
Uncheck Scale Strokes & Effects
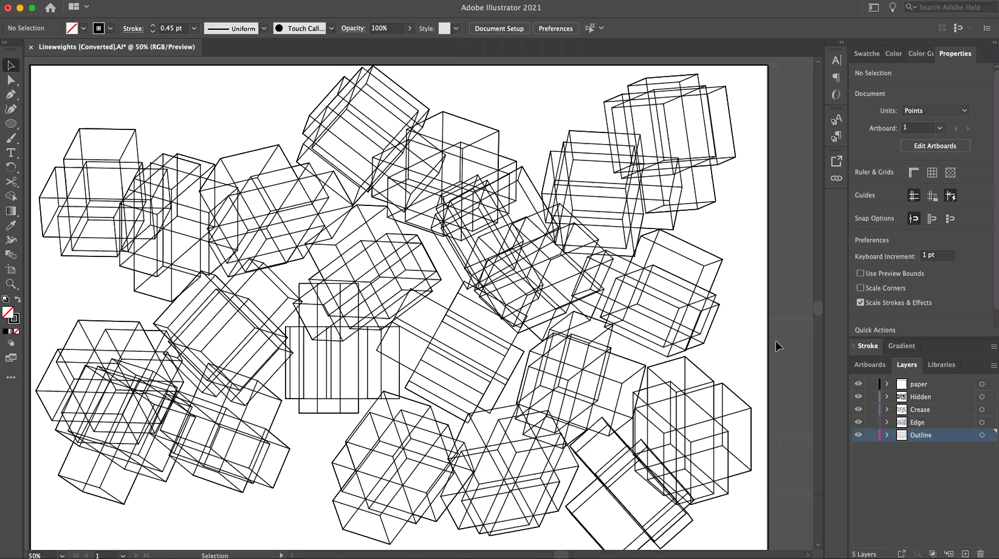(x=860, y=302)
